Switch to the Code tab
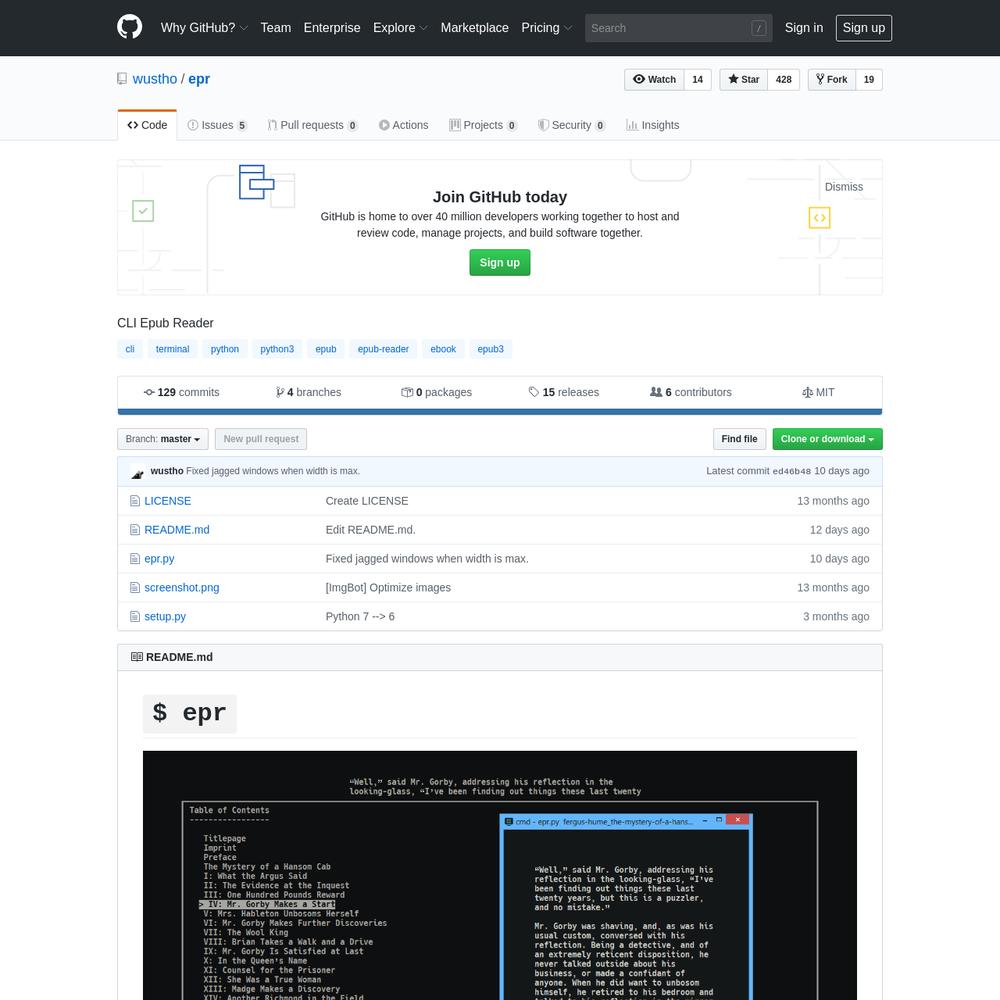1000x1000 pixels. pyautogui.click(x=147, y=126)
